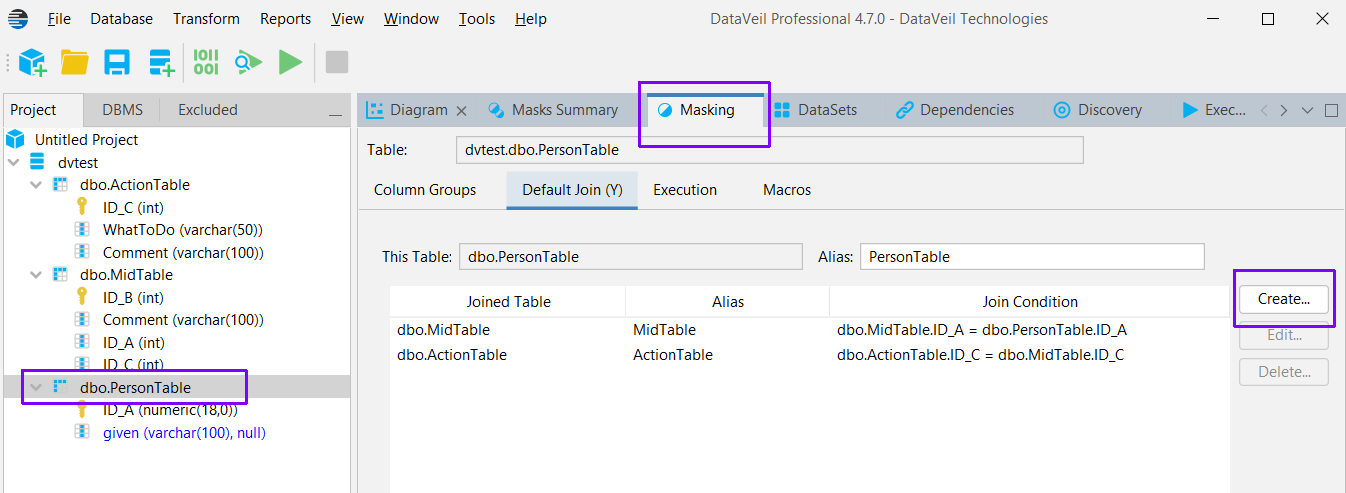Save project using the floppy disk icon

pos(118,63)
